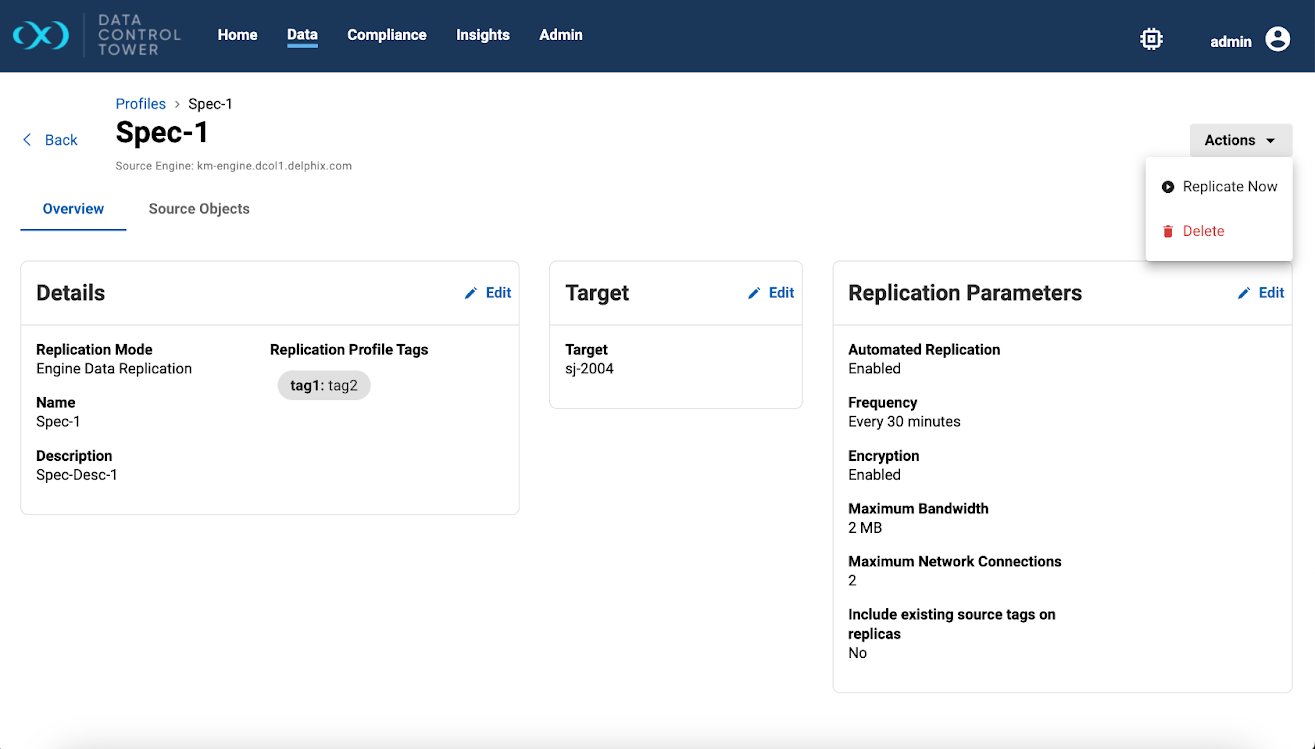Click the pencil icon in Details card
The width and height of the screenshot is (1315, 749).
tap(472, 293)
